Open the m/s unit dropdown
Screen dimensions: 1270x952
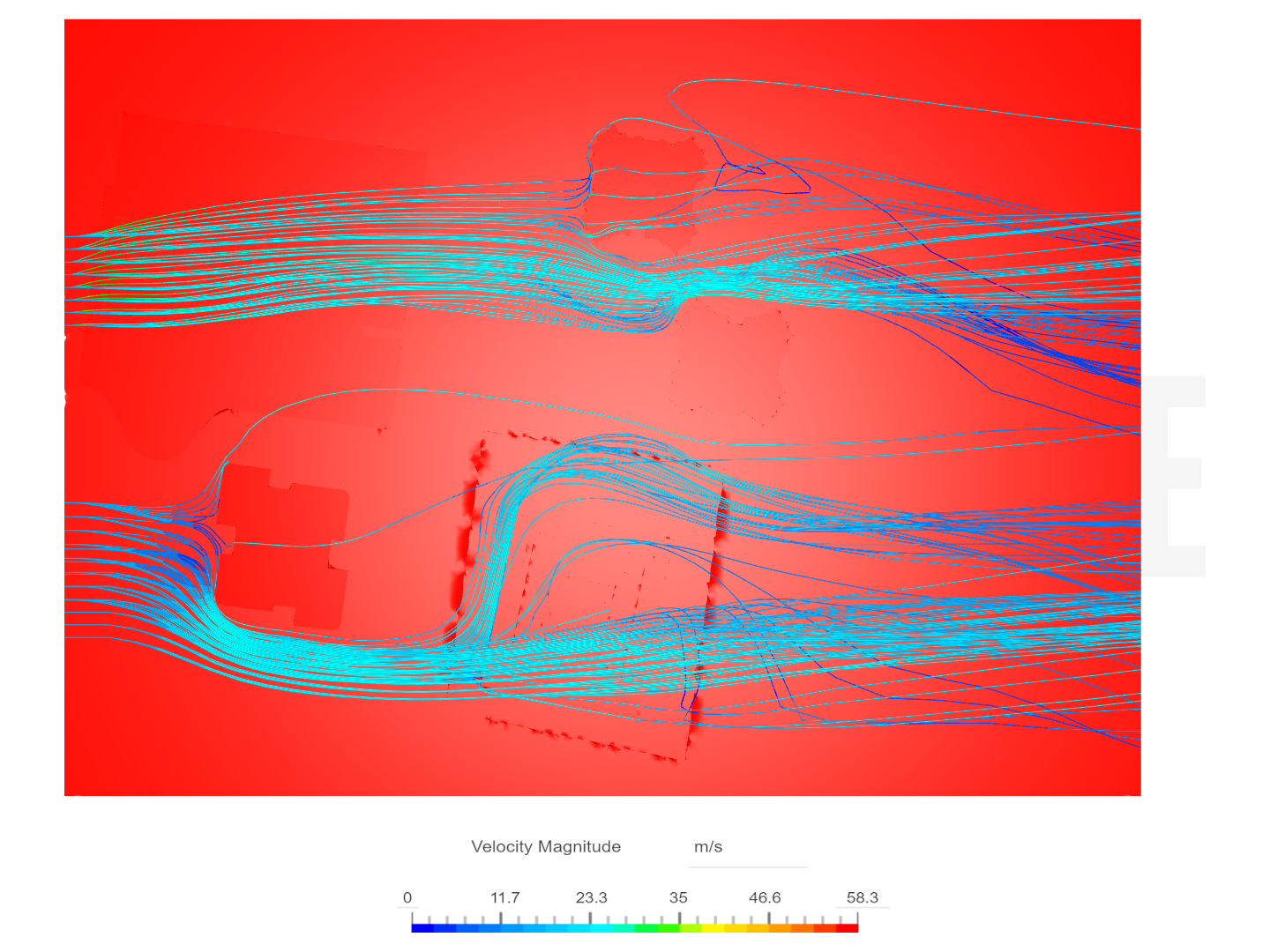click(747, 847)
